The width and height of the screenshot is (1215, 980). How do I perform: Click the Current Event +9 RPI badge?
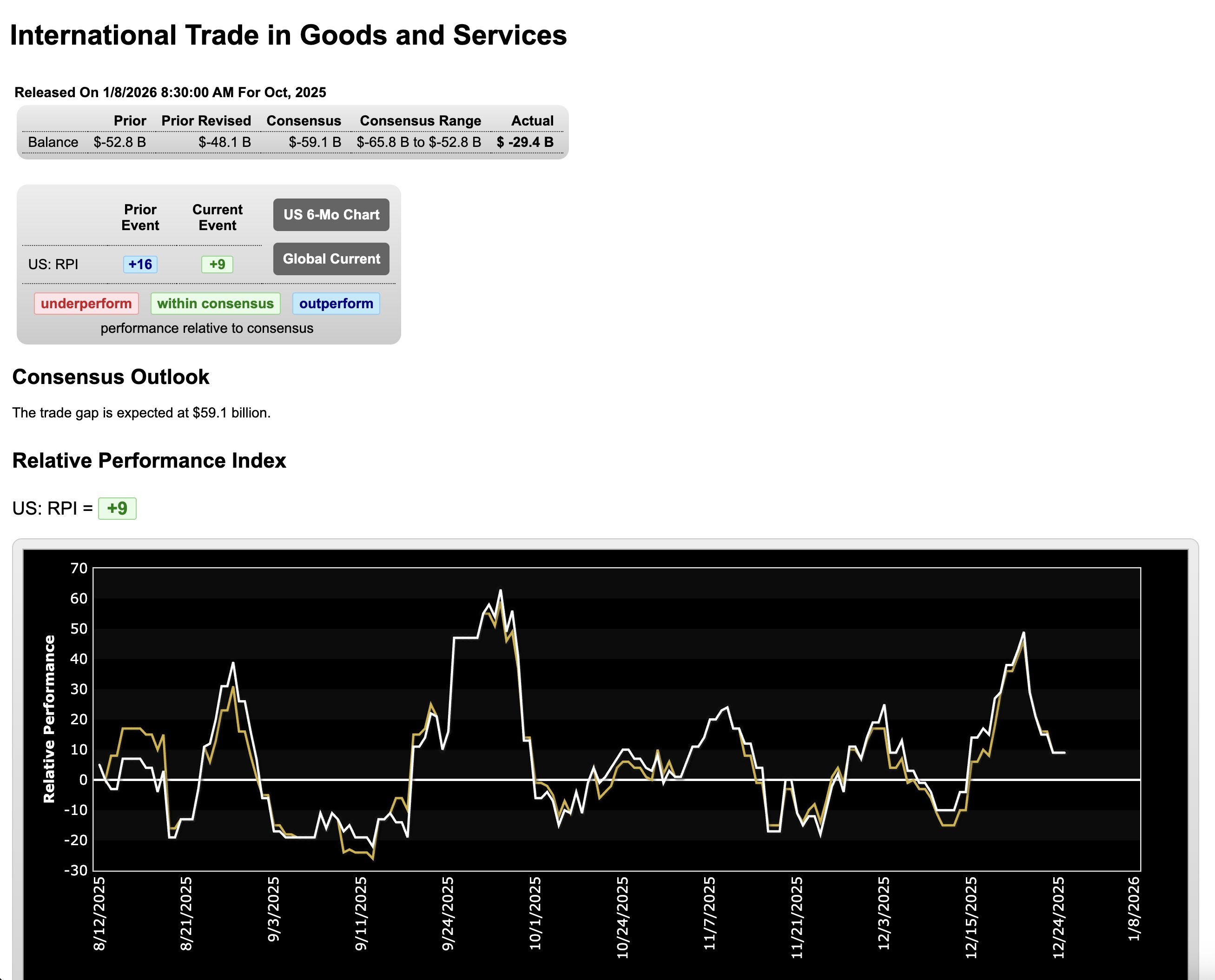217,264
